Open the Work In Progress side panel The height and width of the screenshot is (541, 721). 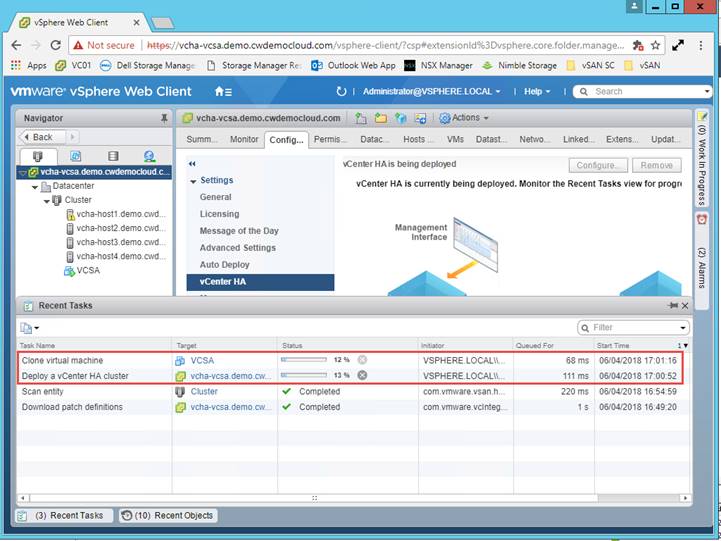(x=702, y=159)
